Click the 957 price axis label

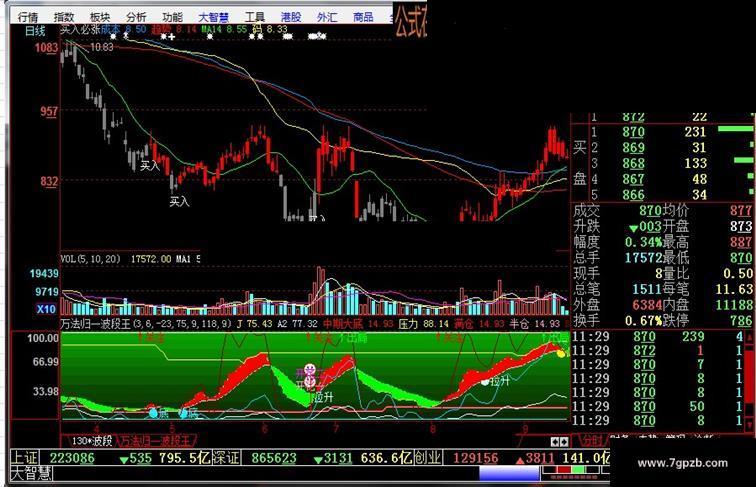pyautogui.click(x=49, y=111)
